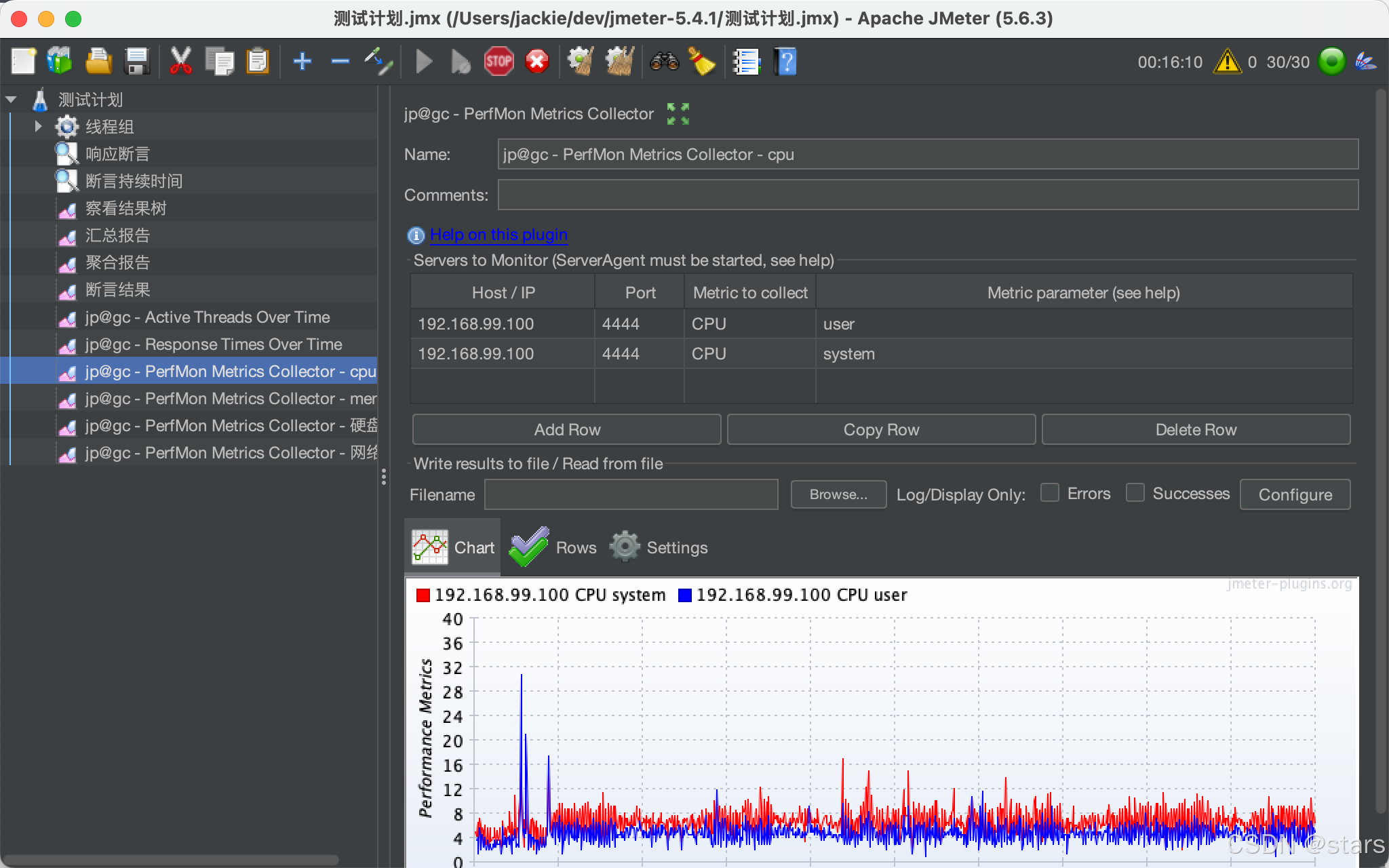The width and height of the screenshot is (1389, 868).
Task: Click the JMeter plugins manager feather icon
Action: (x=1366, y=62)
